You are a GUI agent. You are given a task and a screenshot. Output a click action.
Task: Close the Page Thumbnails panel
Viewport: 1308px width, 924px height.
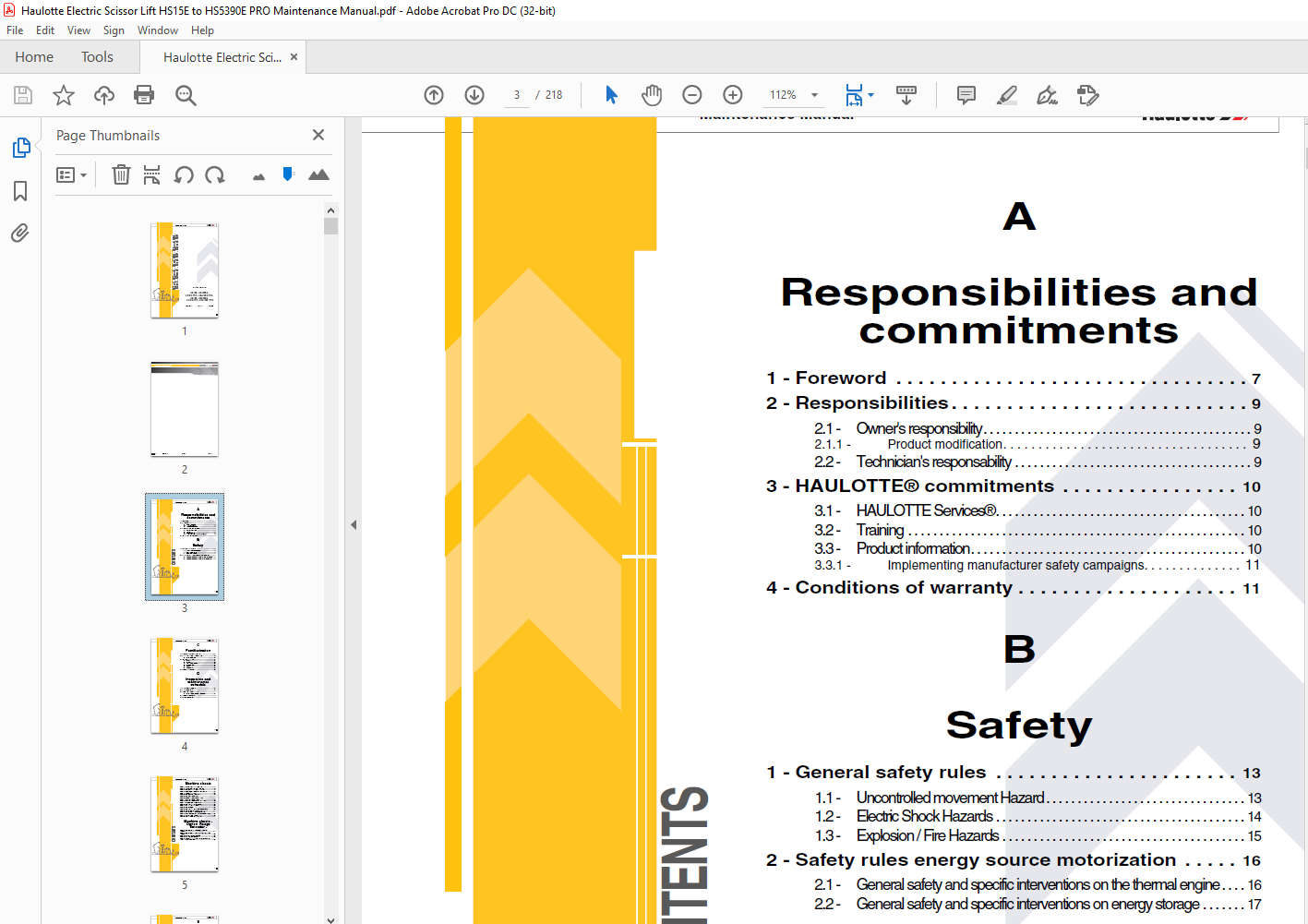[x=318, y=135]
